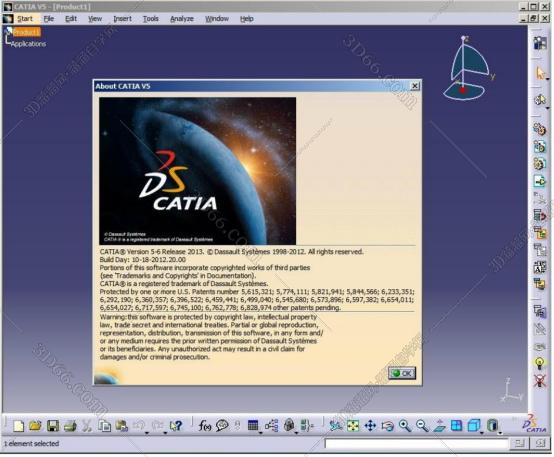554x457 pixels.
Task: Expand the Isometric quick view dropdown arrow
Action: (x=482, y=433)
